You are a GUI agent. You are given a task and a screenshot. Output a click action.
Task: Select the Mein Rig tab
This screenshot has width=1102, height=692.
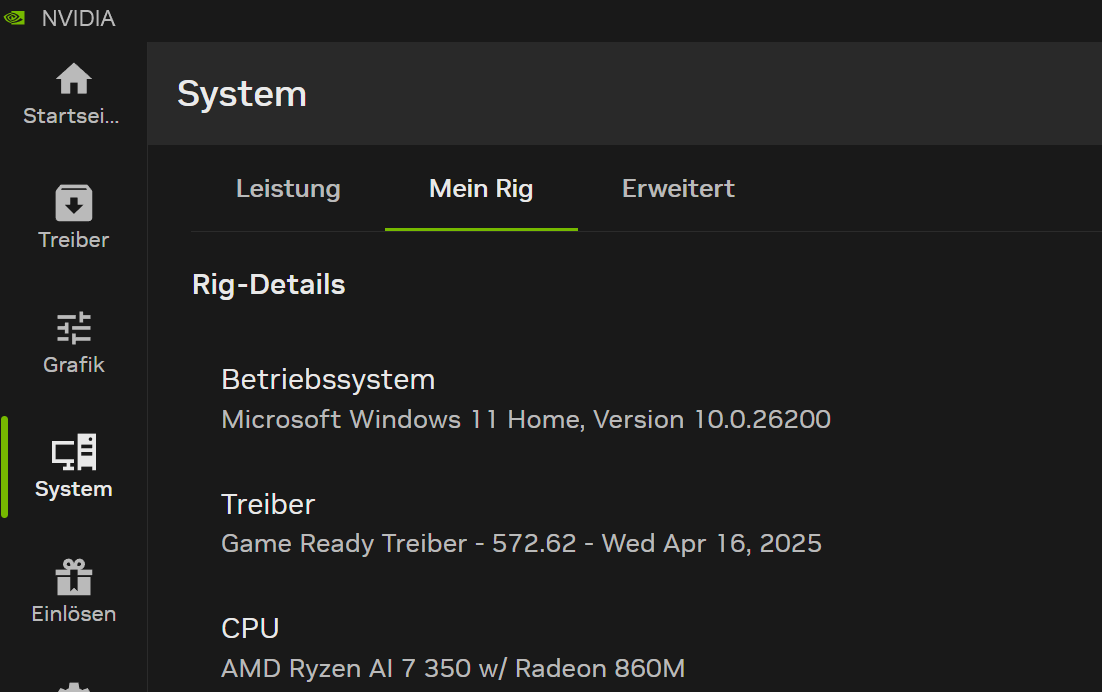pos(481,188)
